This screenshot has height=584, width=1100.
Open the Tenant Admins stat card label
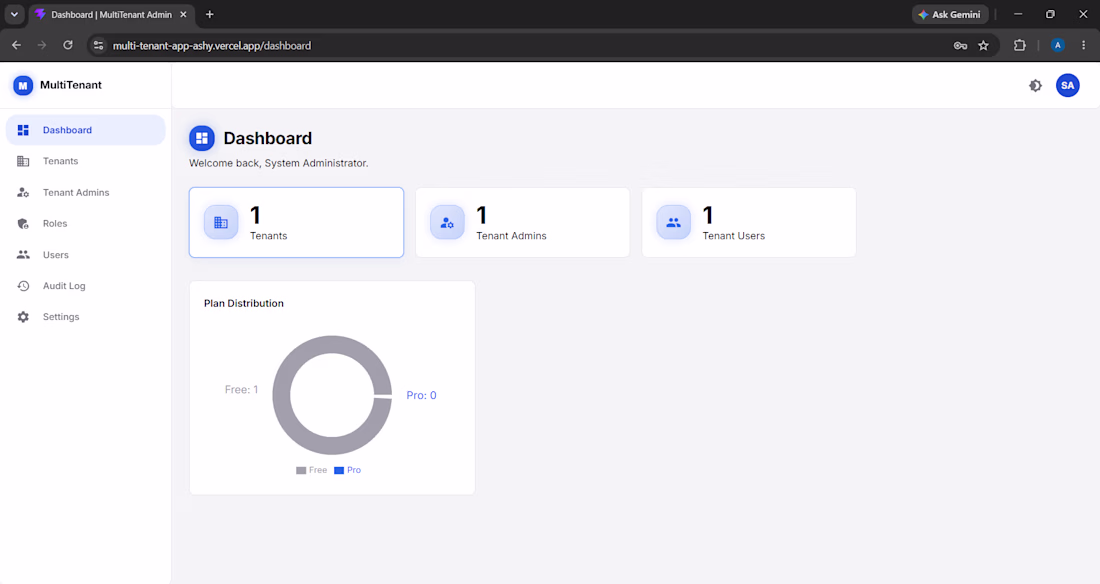[511, 236]
